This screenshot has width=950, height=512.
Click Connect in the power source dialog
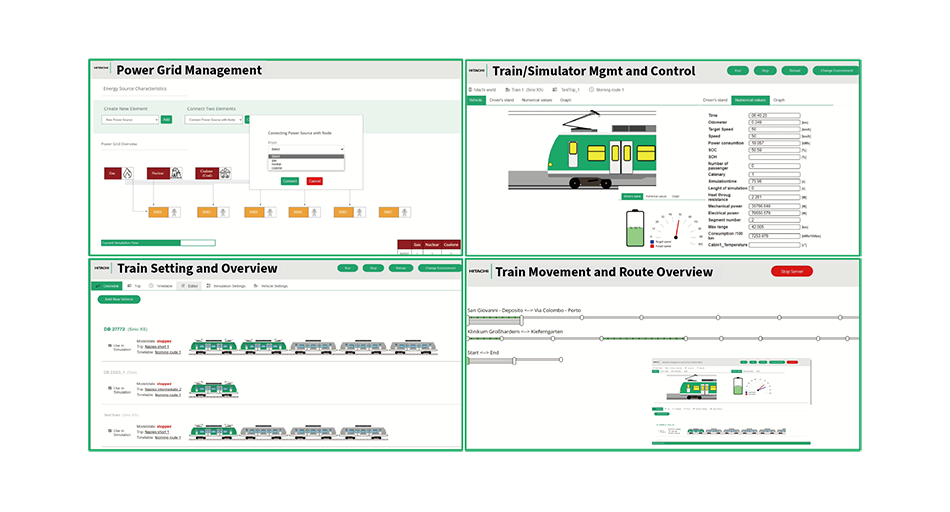pos(290,181)
